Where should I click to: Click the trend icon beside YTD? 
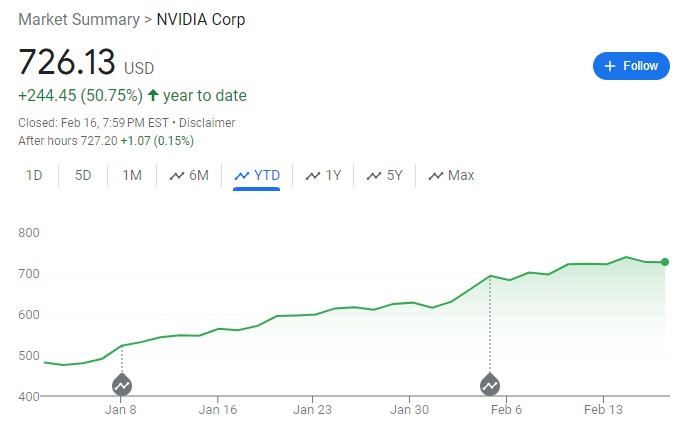click(x=241, y=176)
